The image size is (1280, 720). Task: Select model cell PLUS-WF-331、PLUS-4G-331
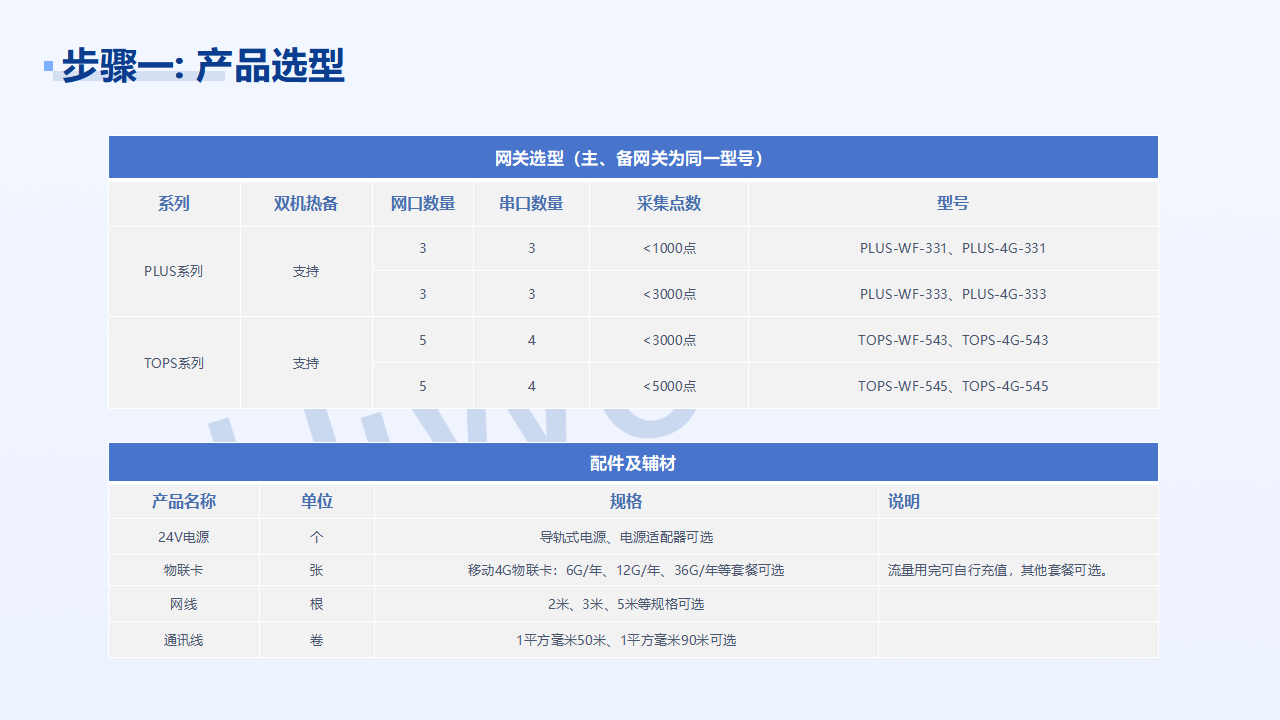click(x=953, y=248)
